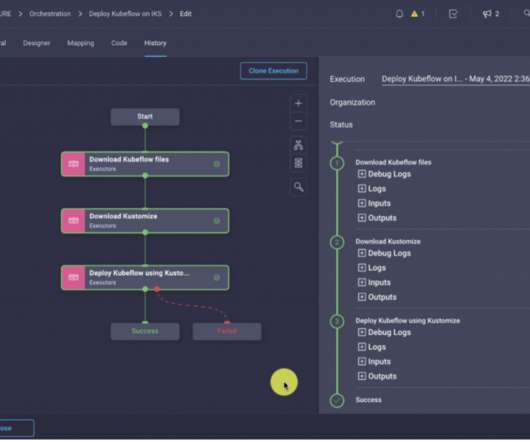Click the pink Download Kustomize task icon
This screenshot has width=530, height=442.
point(73,221)
